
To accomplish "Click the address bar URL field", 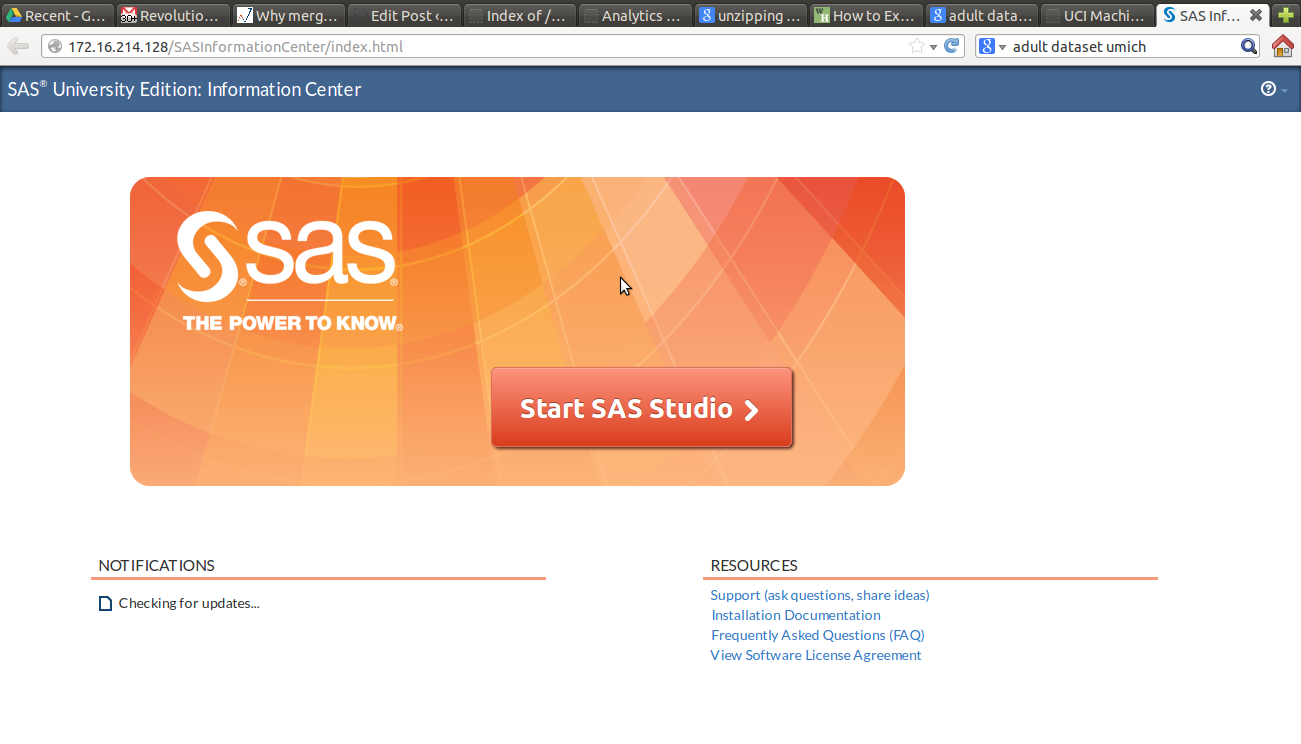I will [x=480, y=47].
